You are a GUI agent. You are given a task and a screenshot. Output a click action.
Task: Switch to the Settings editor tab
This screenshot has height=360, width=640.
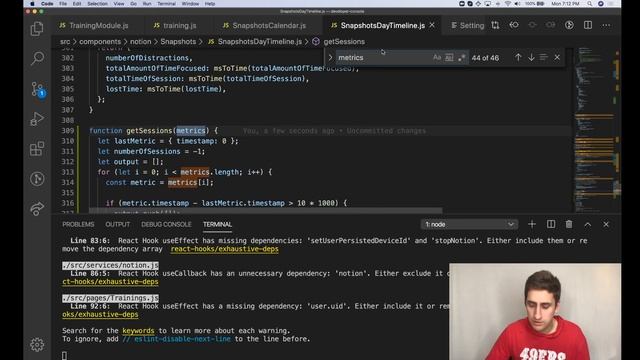(467, 25)
